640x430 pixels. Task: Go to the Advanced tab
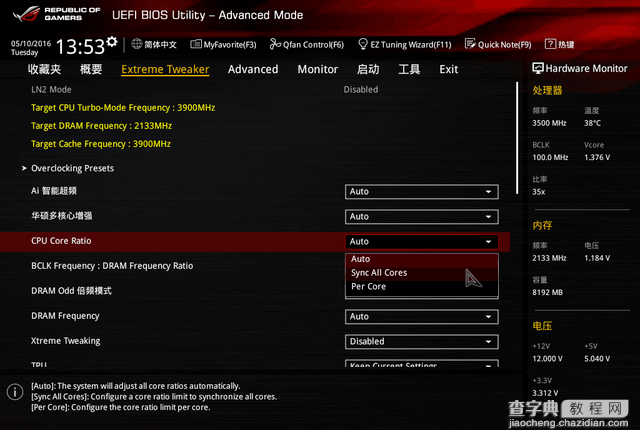(x=253, y=69)
